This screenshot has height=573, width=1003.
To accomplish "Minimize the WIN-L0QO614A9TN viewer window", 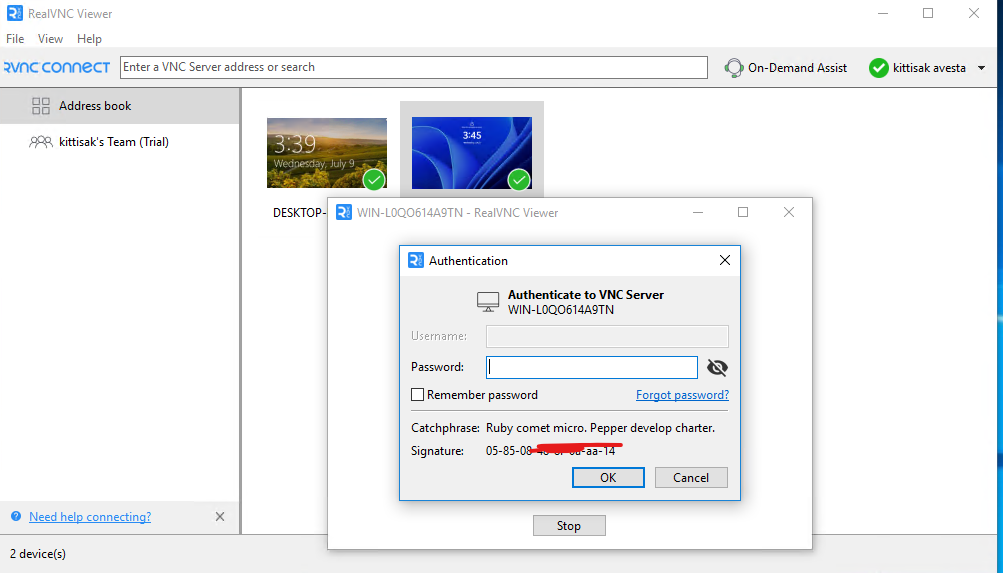I will click(x=698, y=212).
